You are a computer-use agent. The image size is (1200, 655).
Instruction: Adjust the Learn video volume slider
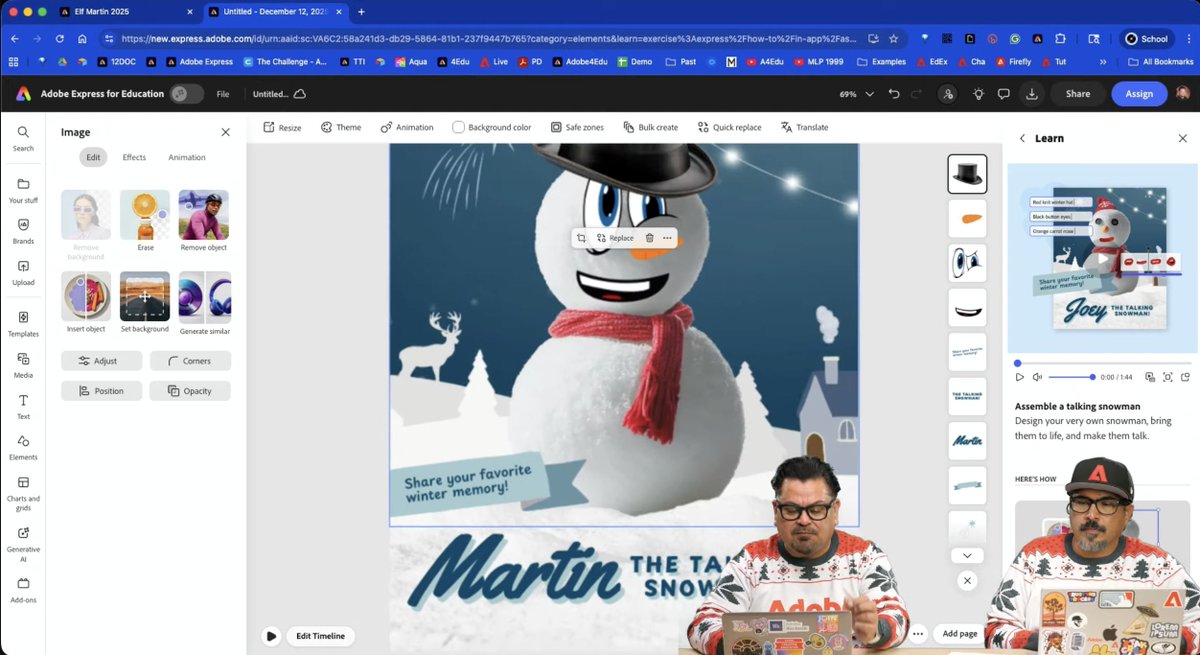pyautogui.click(x=1072, y=377)
